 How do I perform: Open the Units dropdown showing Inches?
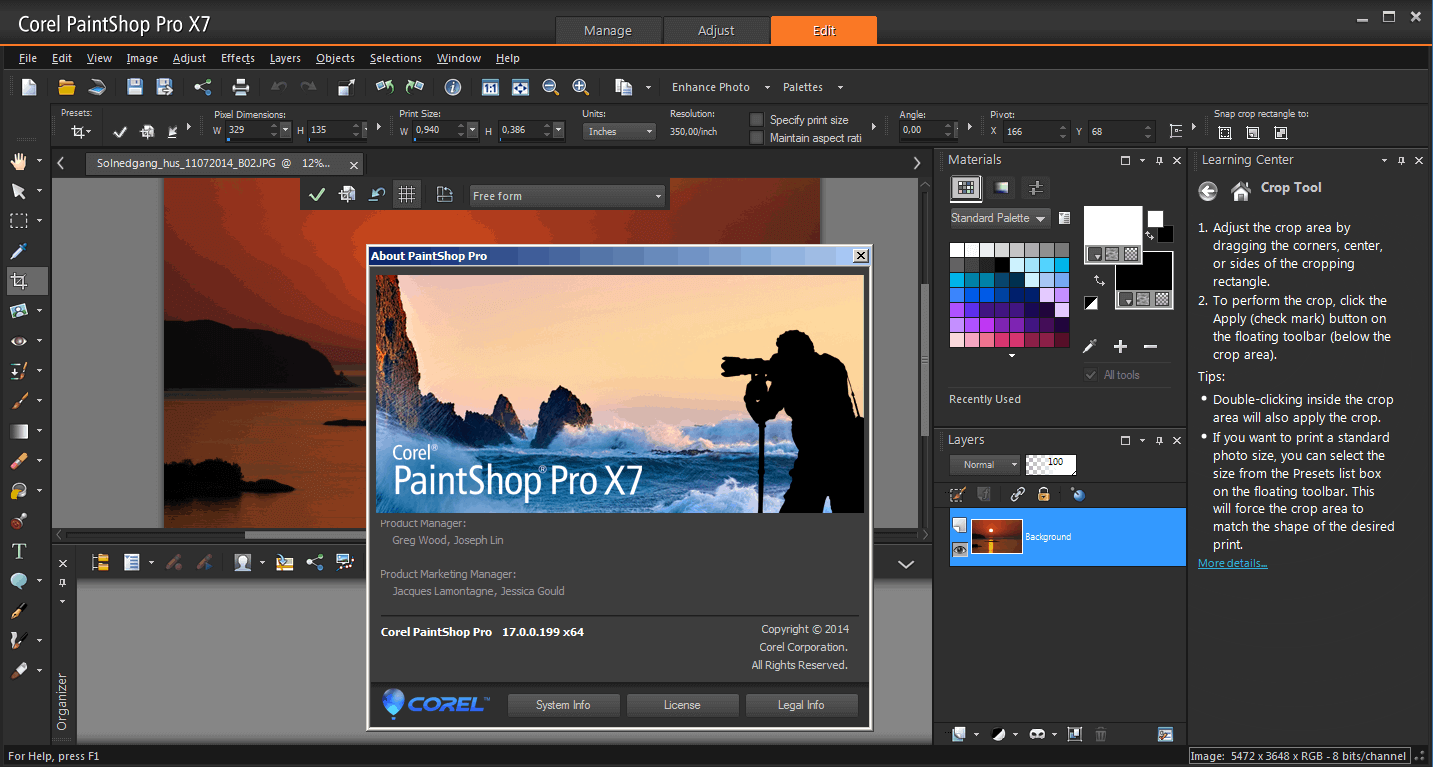click(x=618, y=130)
